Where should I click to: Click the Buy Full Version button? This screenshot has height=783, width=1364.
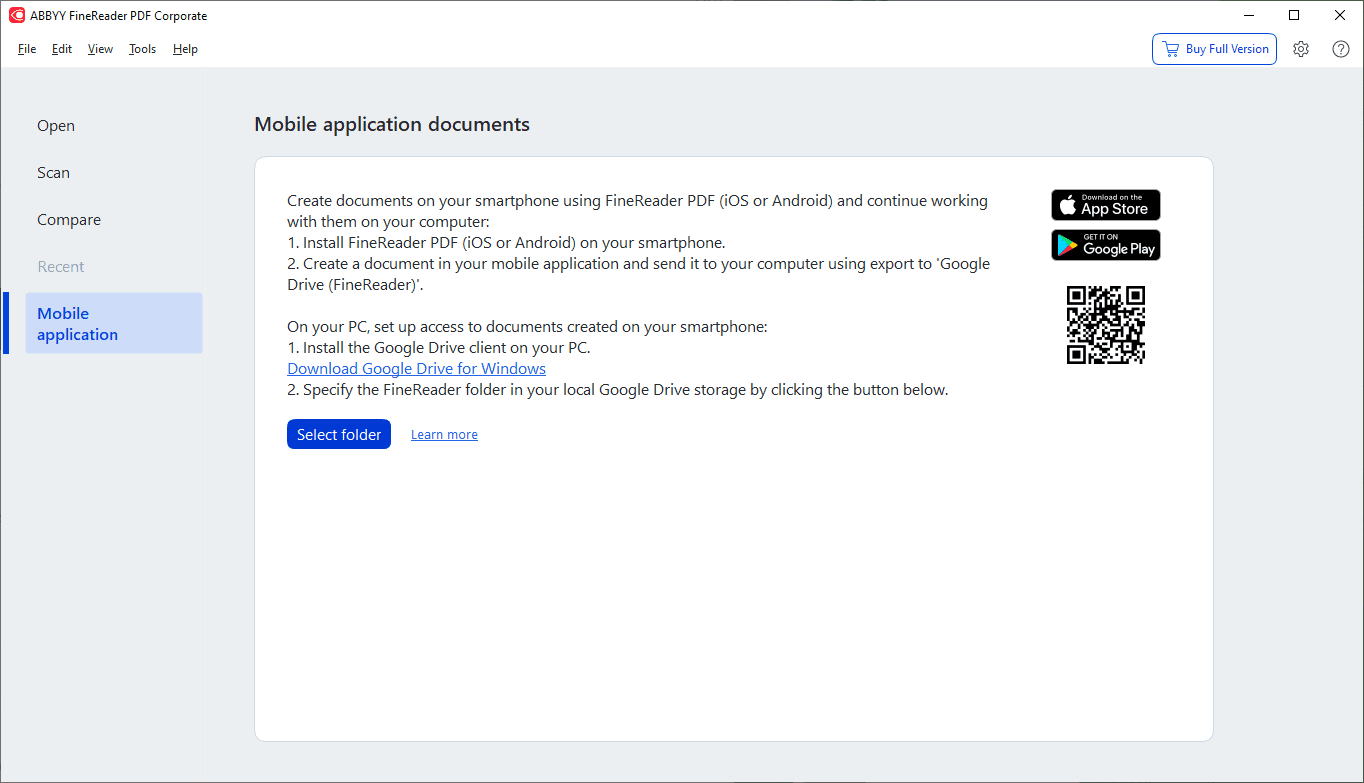(1214, 49)
